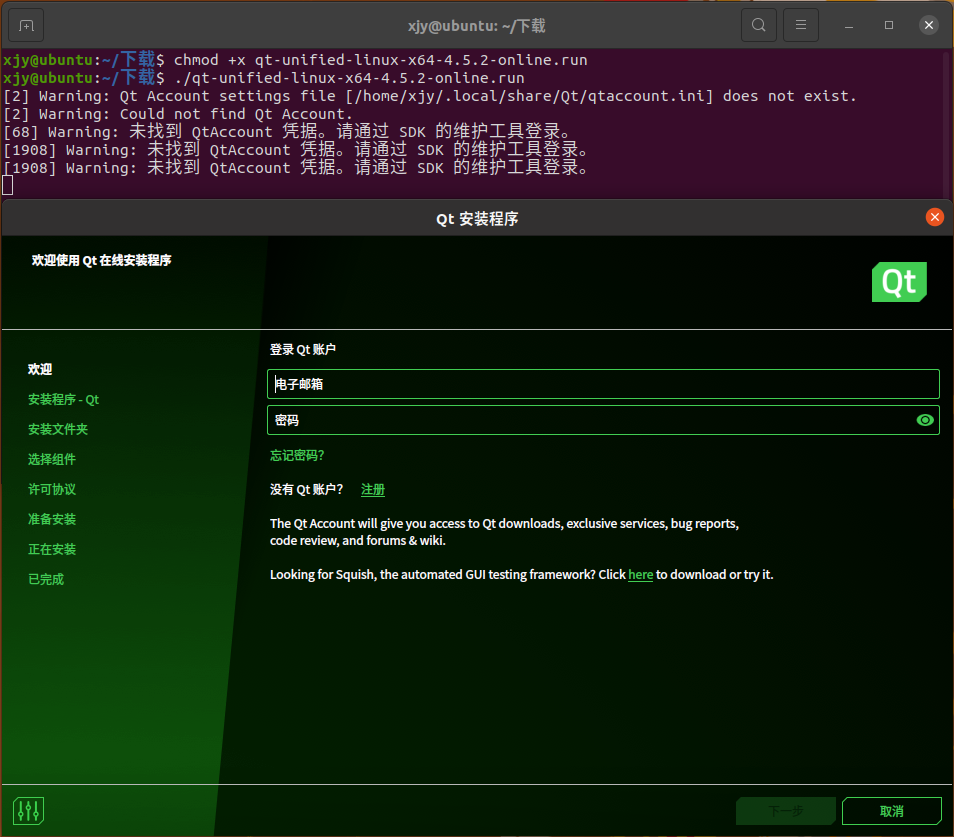Close the Qt 安装程序 window
954x837 pixels.
pyautogui.click(x=935, y=217)
